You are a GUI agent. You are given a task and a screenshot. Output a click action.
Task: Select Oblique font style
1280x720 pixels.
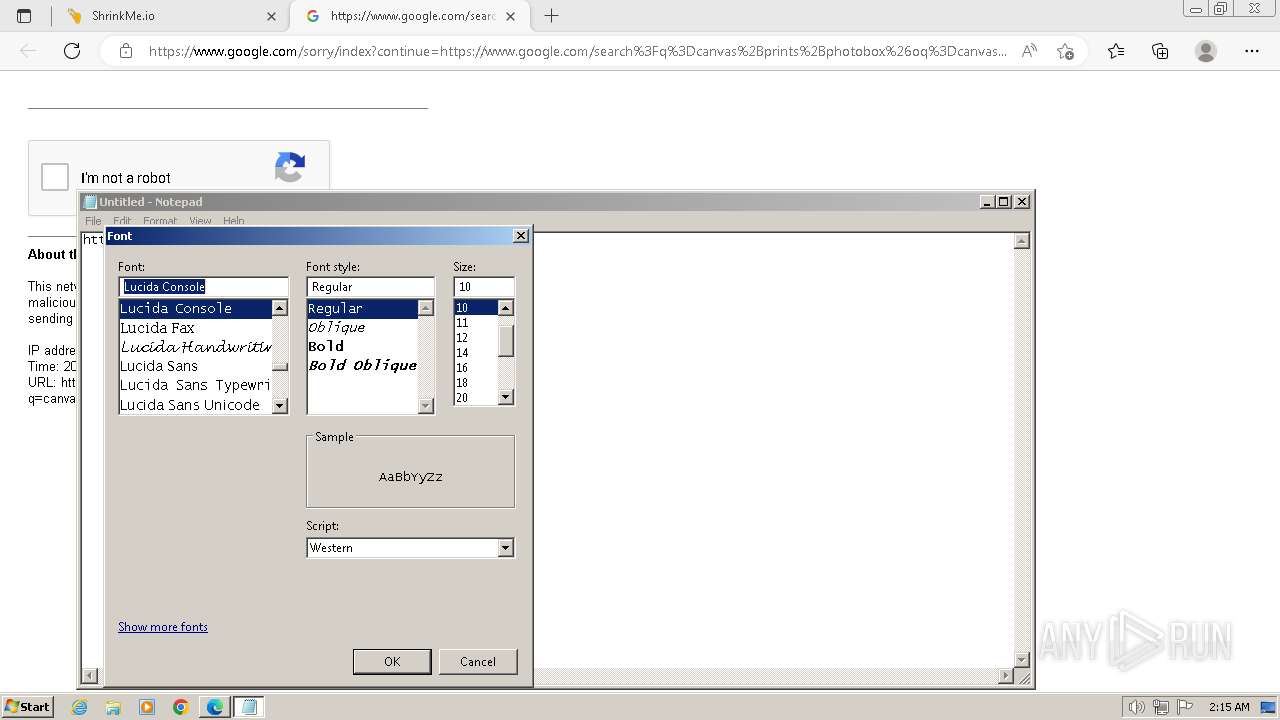(362, 327)
